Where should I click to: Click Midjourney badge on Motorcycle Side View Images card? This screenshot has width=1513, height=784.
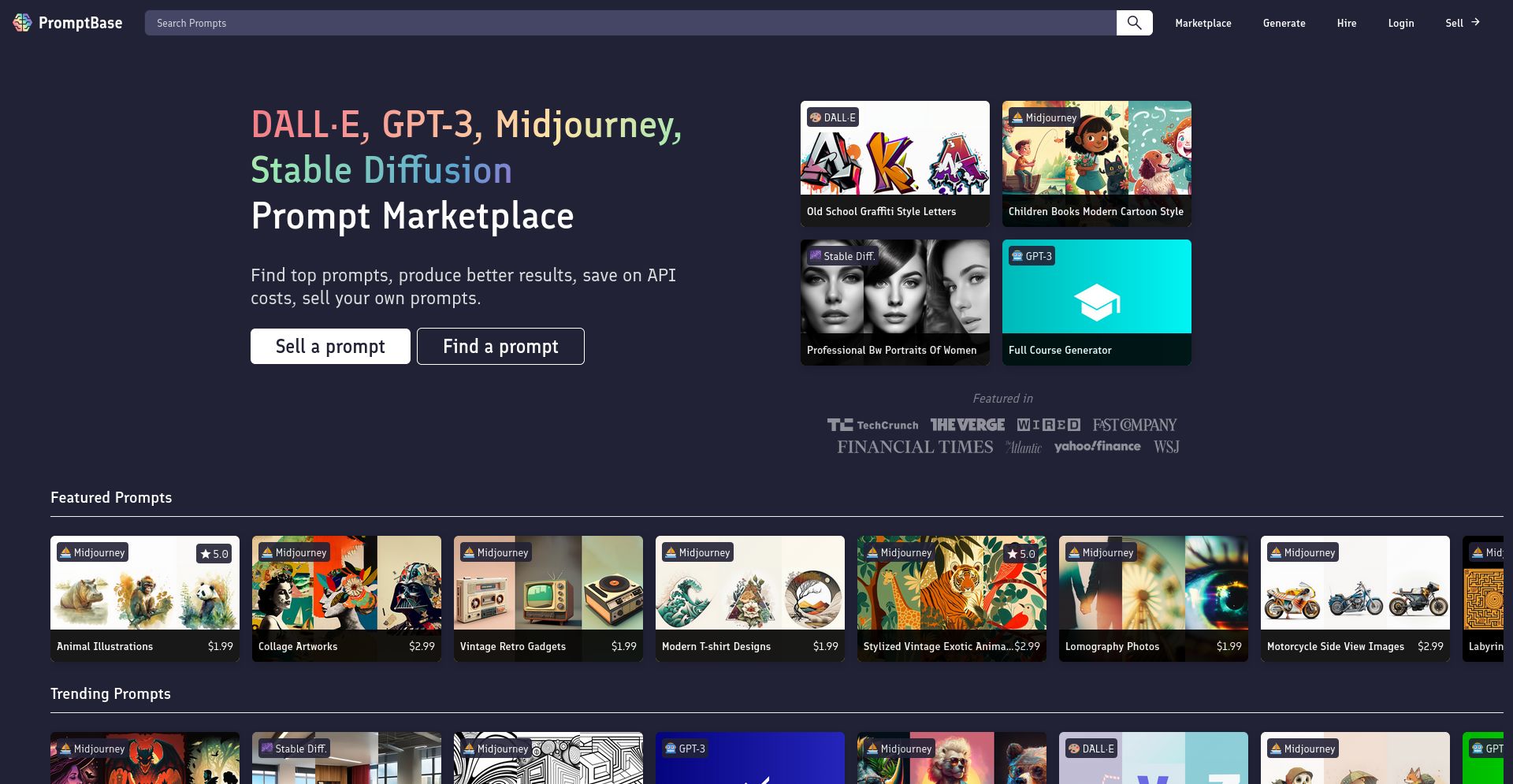click(x=1303, y=552)
